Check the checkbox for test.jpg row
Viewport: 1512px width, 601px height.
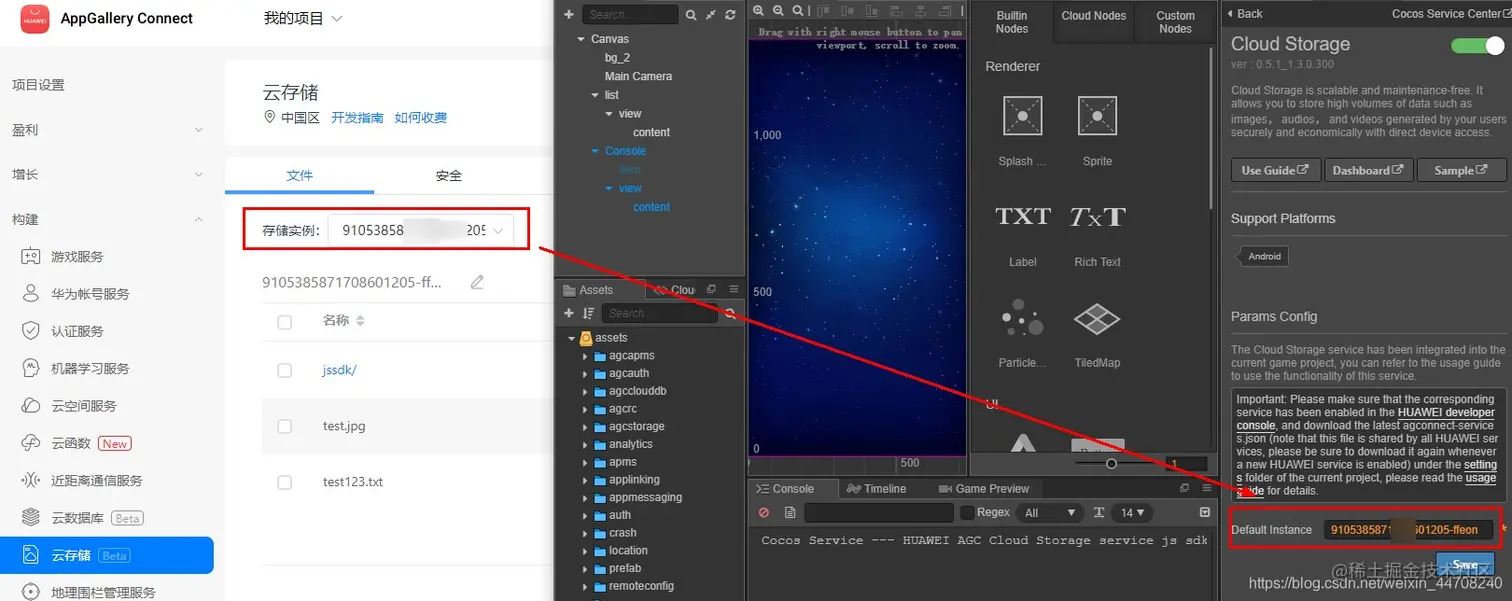[285, 426]
